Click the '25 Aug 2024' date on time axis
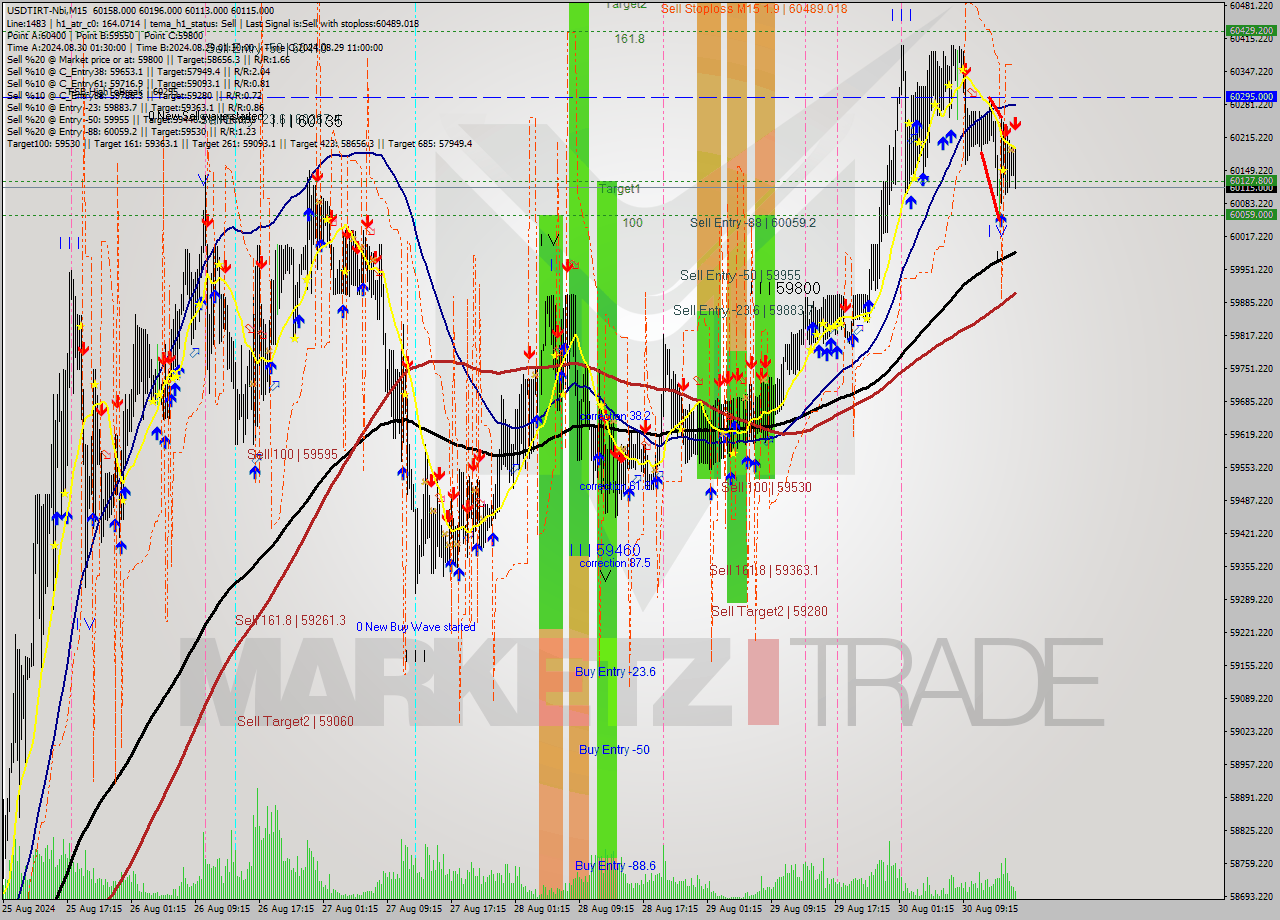Screen dimensions: 1280x920 coord(29,910)
